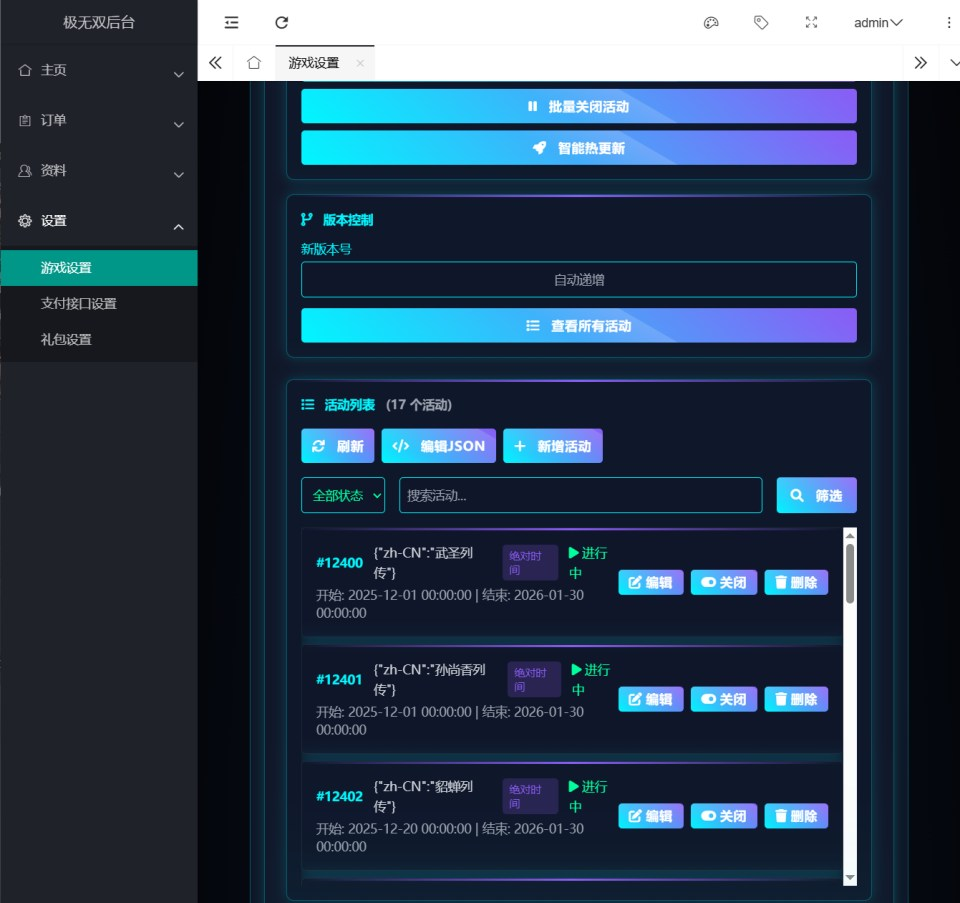This screenshot has height=903, width=960.
Task: Click the 搜索活动 search input field
Action: (580, 495)
